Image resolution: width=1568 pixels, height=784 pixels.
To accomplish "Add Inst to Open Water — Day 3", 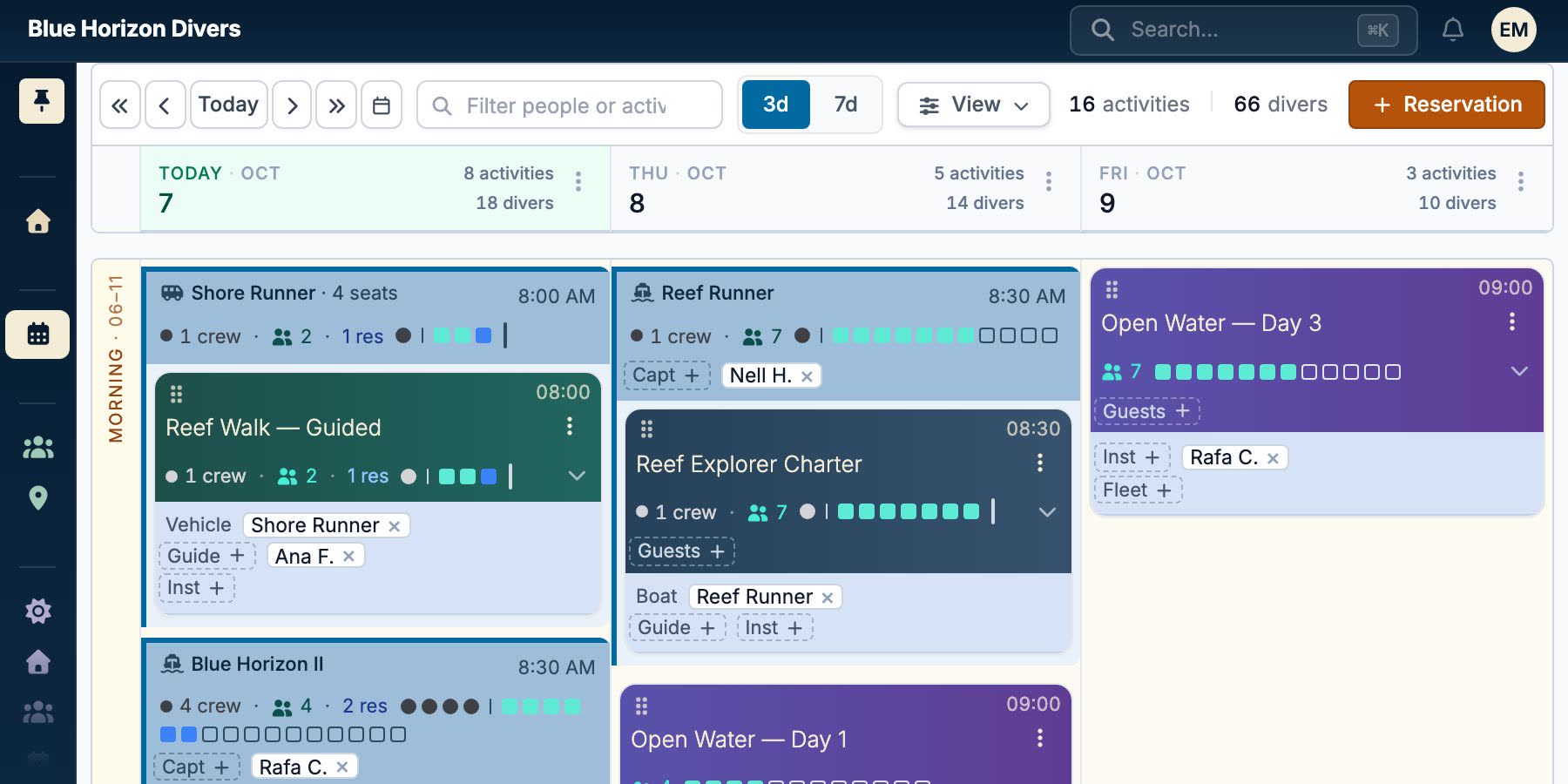I will point(1132,457).
